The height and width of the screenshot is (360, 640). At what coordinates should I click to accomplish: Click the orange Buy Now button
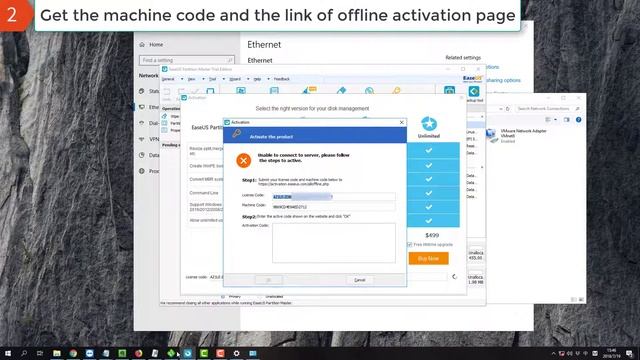click(428, 258)
